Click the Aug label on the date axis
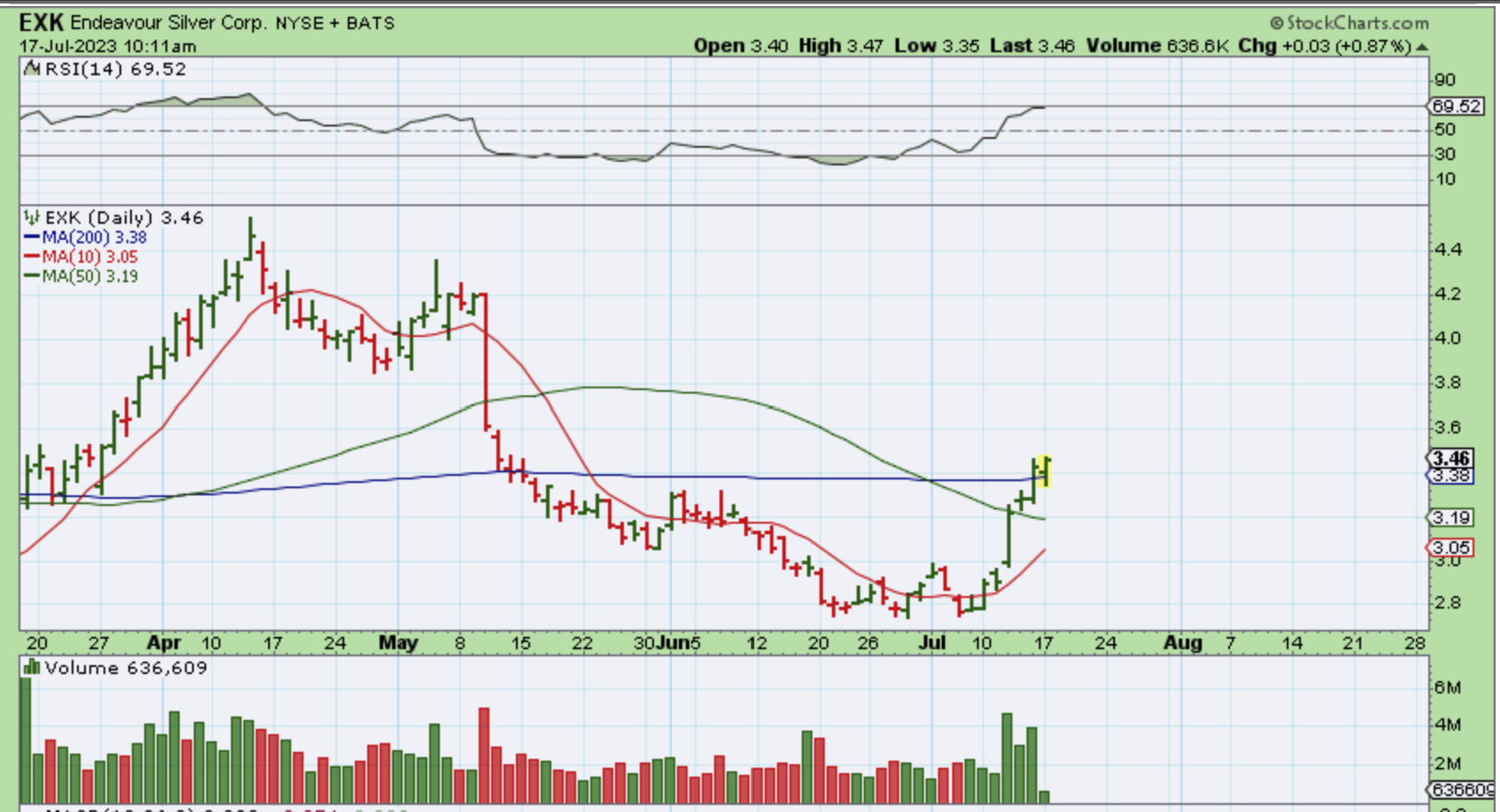This screenshot has width=1500, height=812. tap(1182, 643)
